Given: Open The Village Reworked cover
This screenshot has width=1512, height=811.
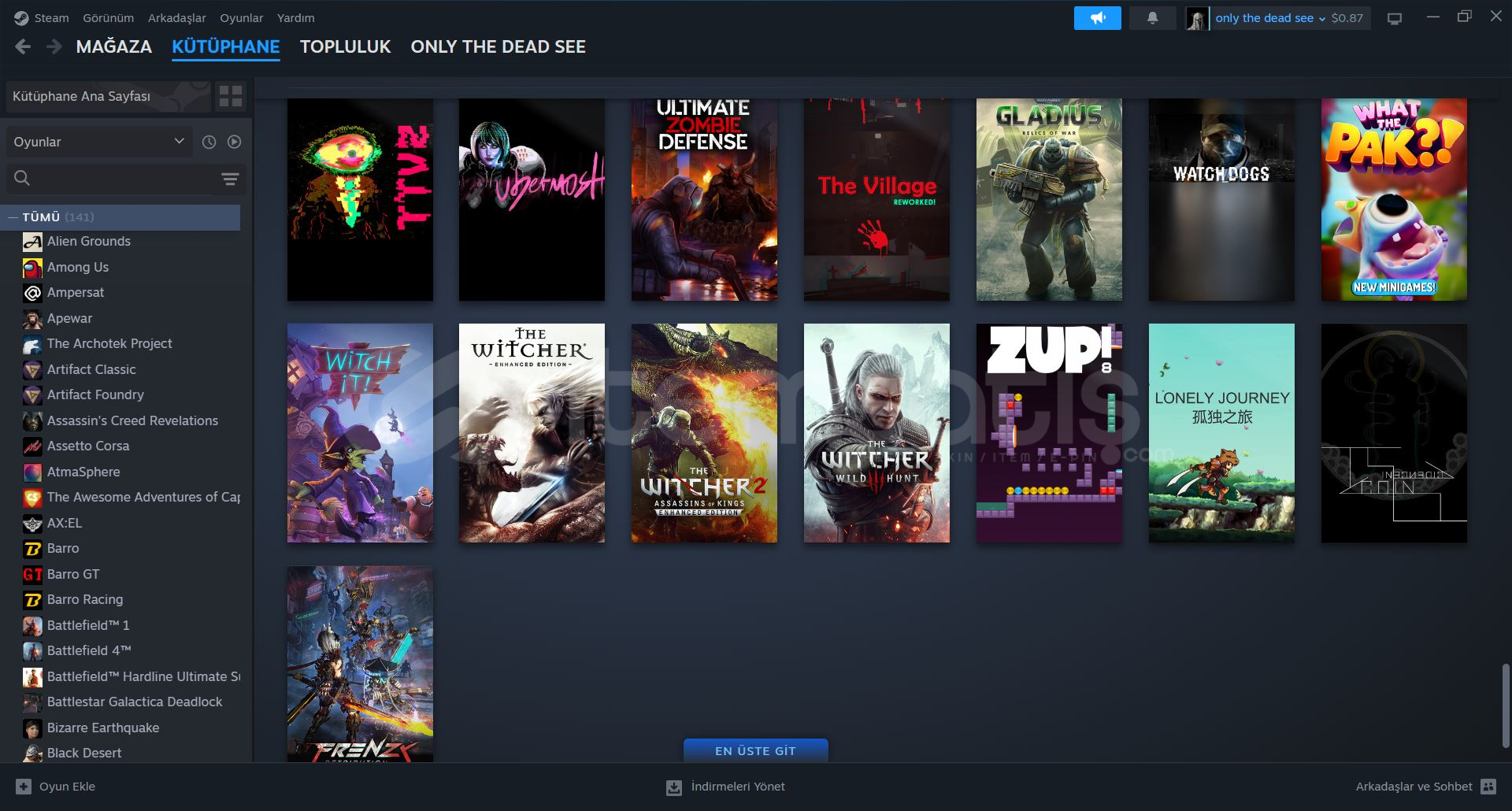Looking at the screenshot, I should click(x=876, y=199).
